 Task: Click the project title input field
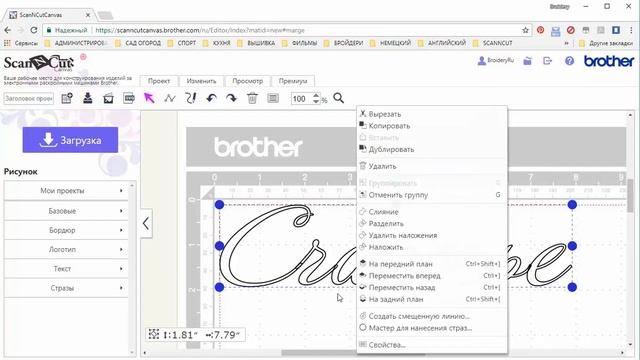click(x=29, y=98)
